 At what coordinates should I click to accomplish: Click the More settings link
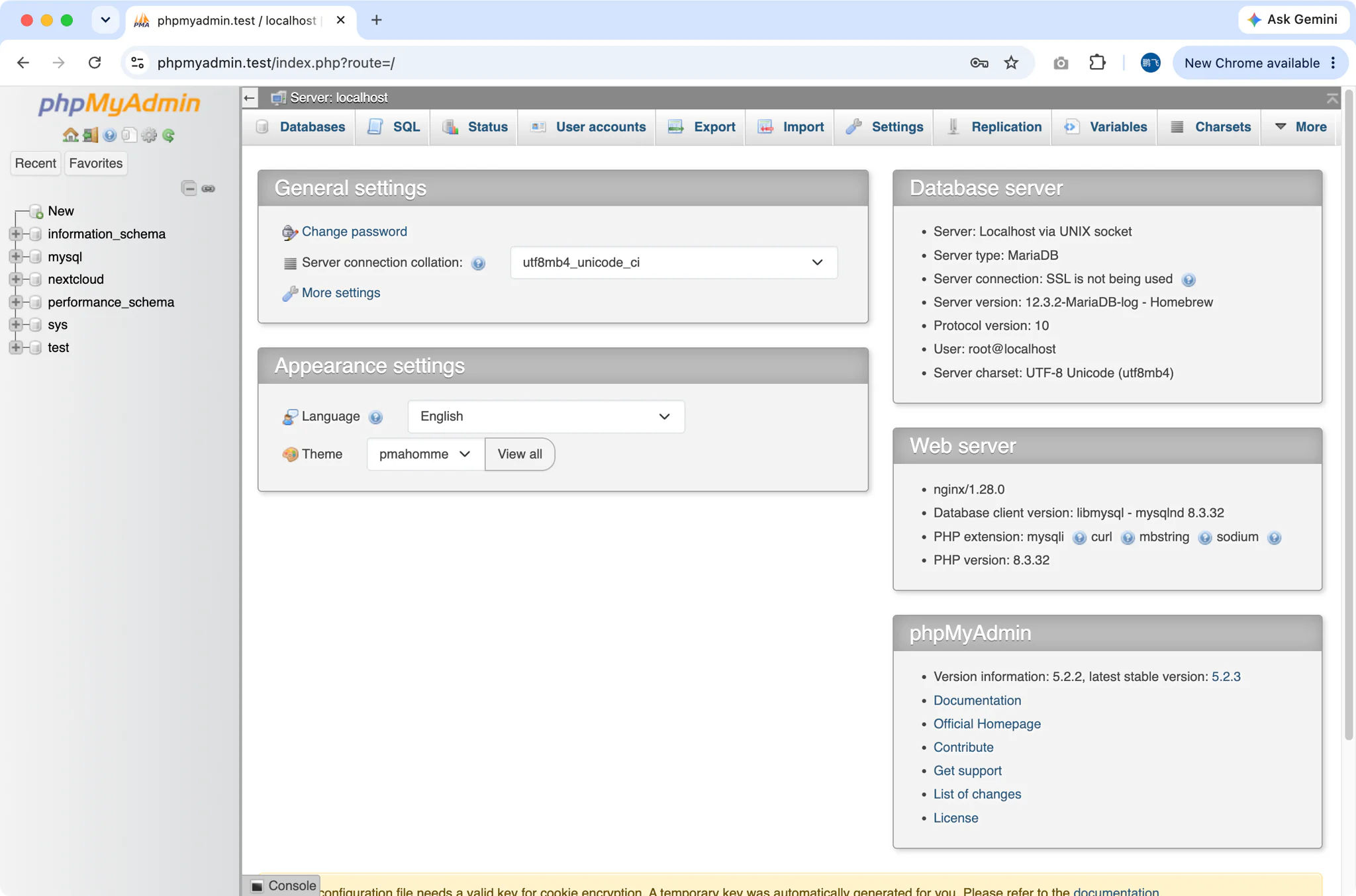click(341, 292)
